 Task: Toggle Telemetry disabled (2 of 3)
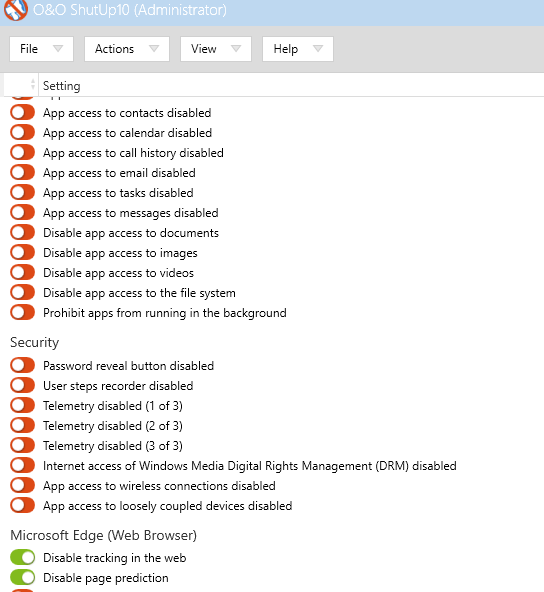point(23,426)
